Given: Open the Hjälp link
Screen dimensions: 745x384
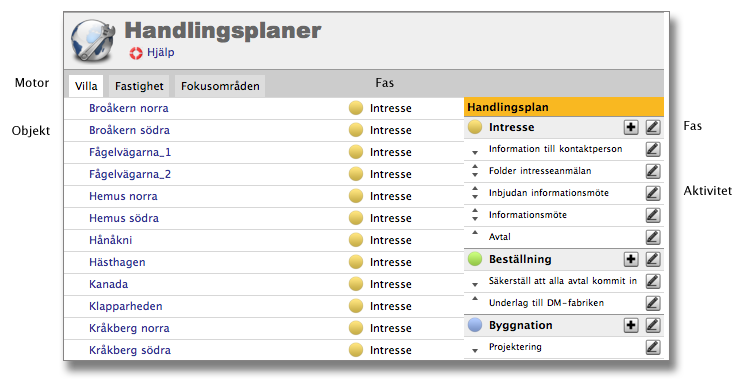Looking at the screenshot, I should (161, 52).
